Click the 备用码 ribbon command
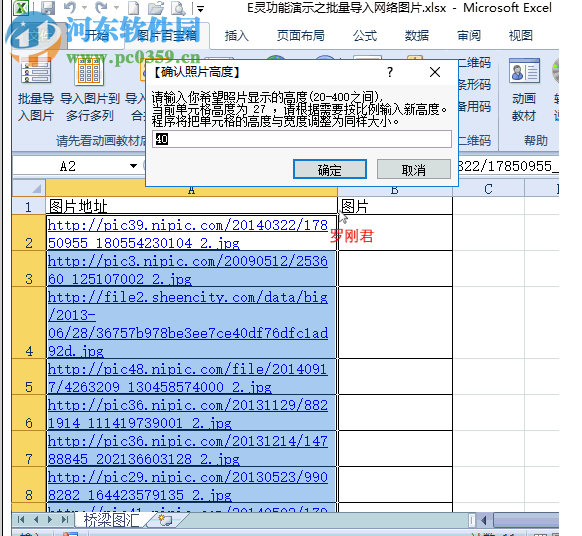582x536 pixels. point(474,107)
